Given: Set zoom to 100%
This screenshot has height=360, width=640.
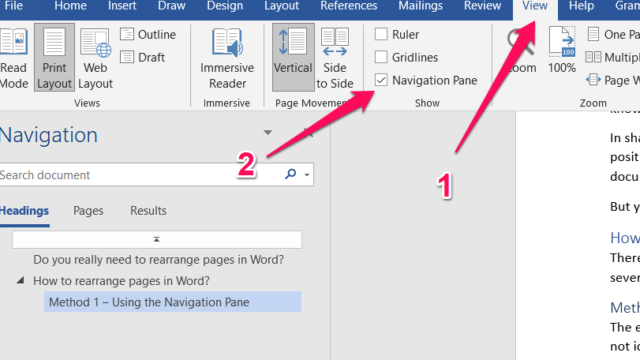Looking at the screenshot, I should tap(562, 51).
